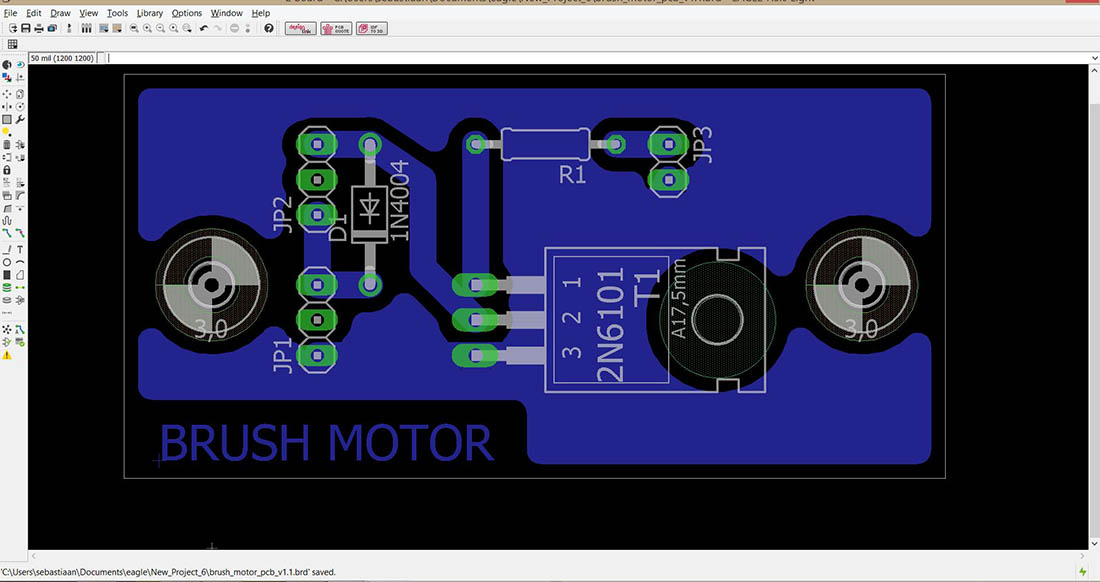Click the 50 mil coordinates display

click(62, 57)
